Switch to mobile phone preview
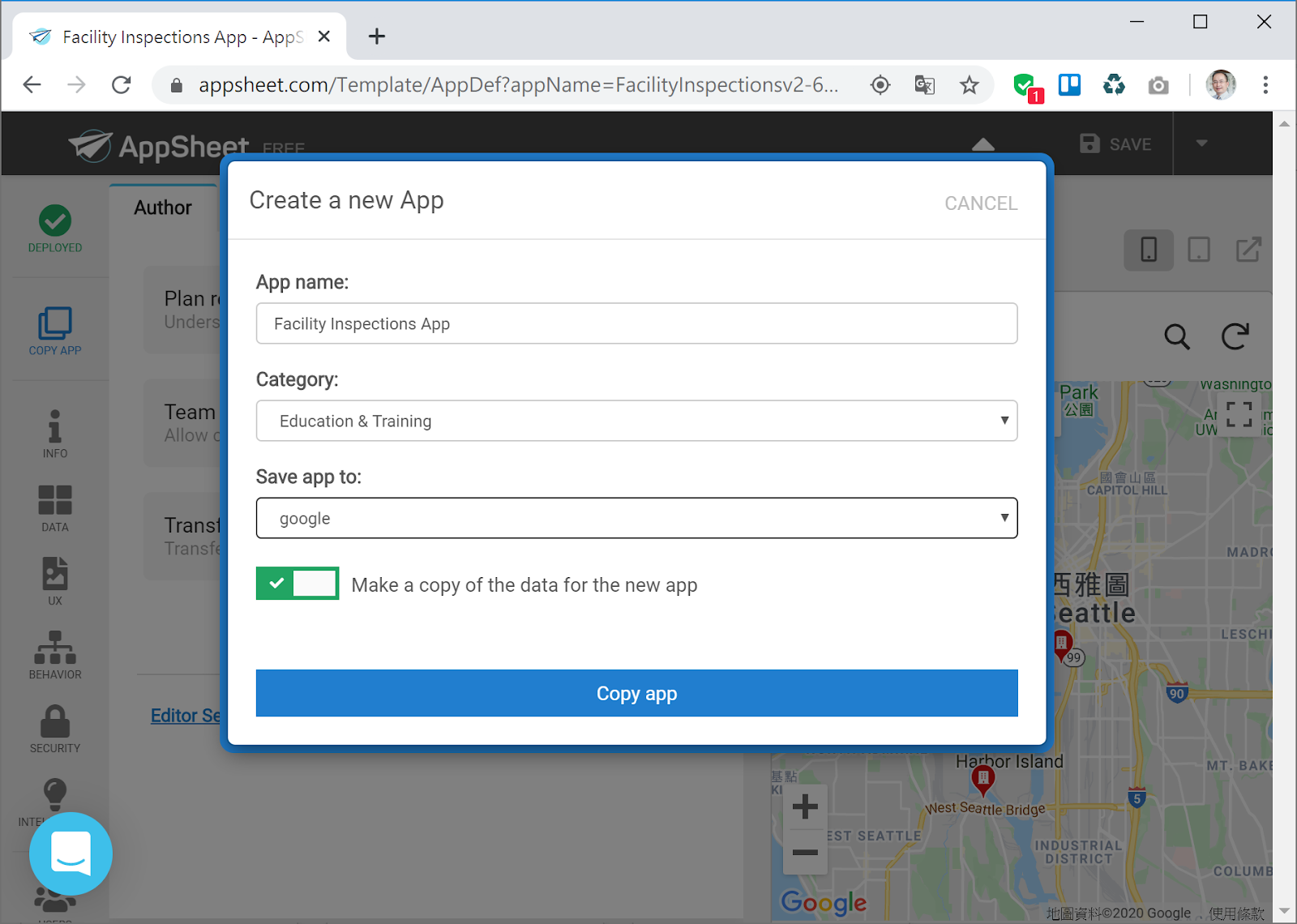 [x=1149, y=250]
